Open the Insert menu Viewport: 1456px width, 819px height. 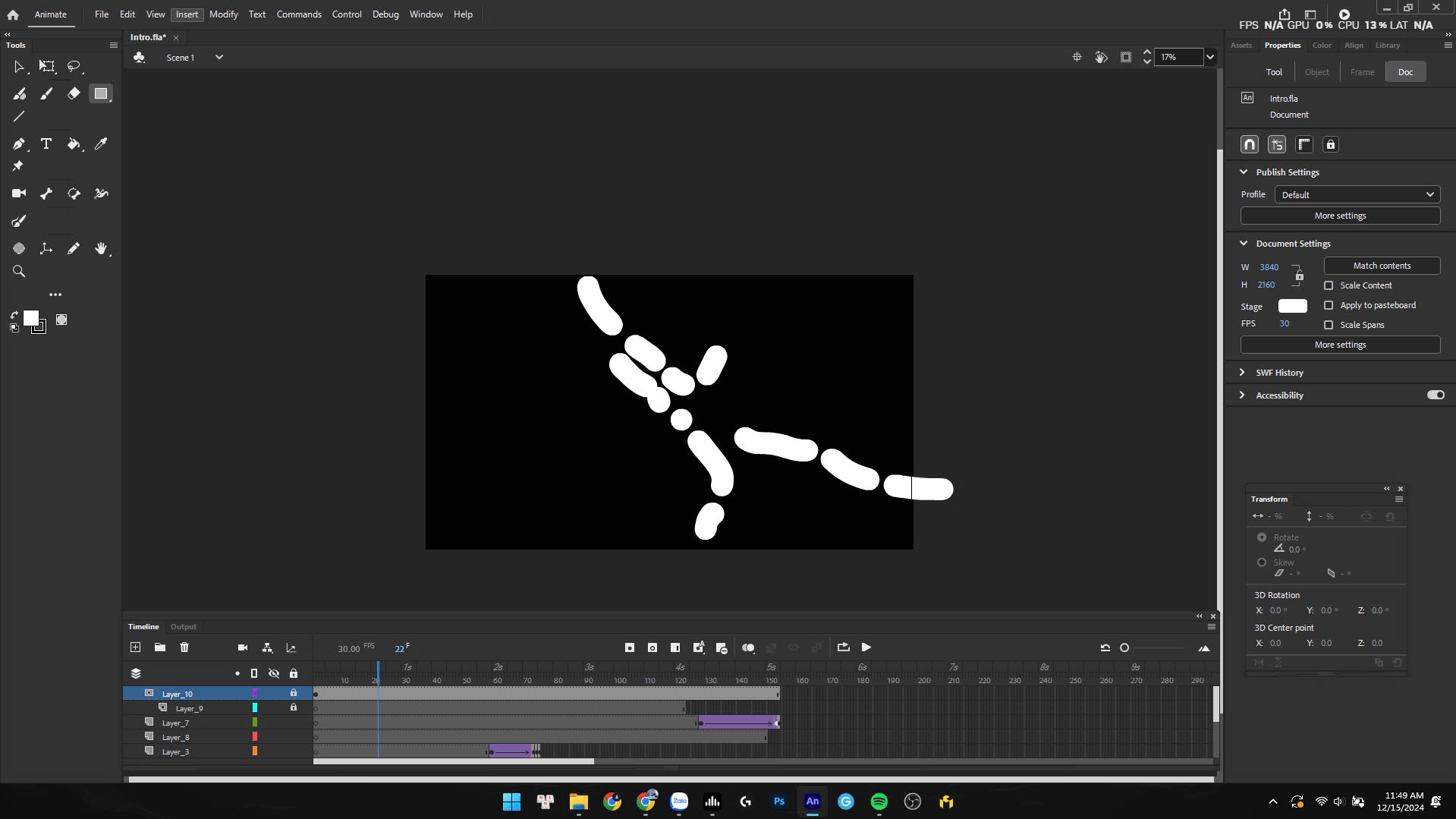coord(187,14)
